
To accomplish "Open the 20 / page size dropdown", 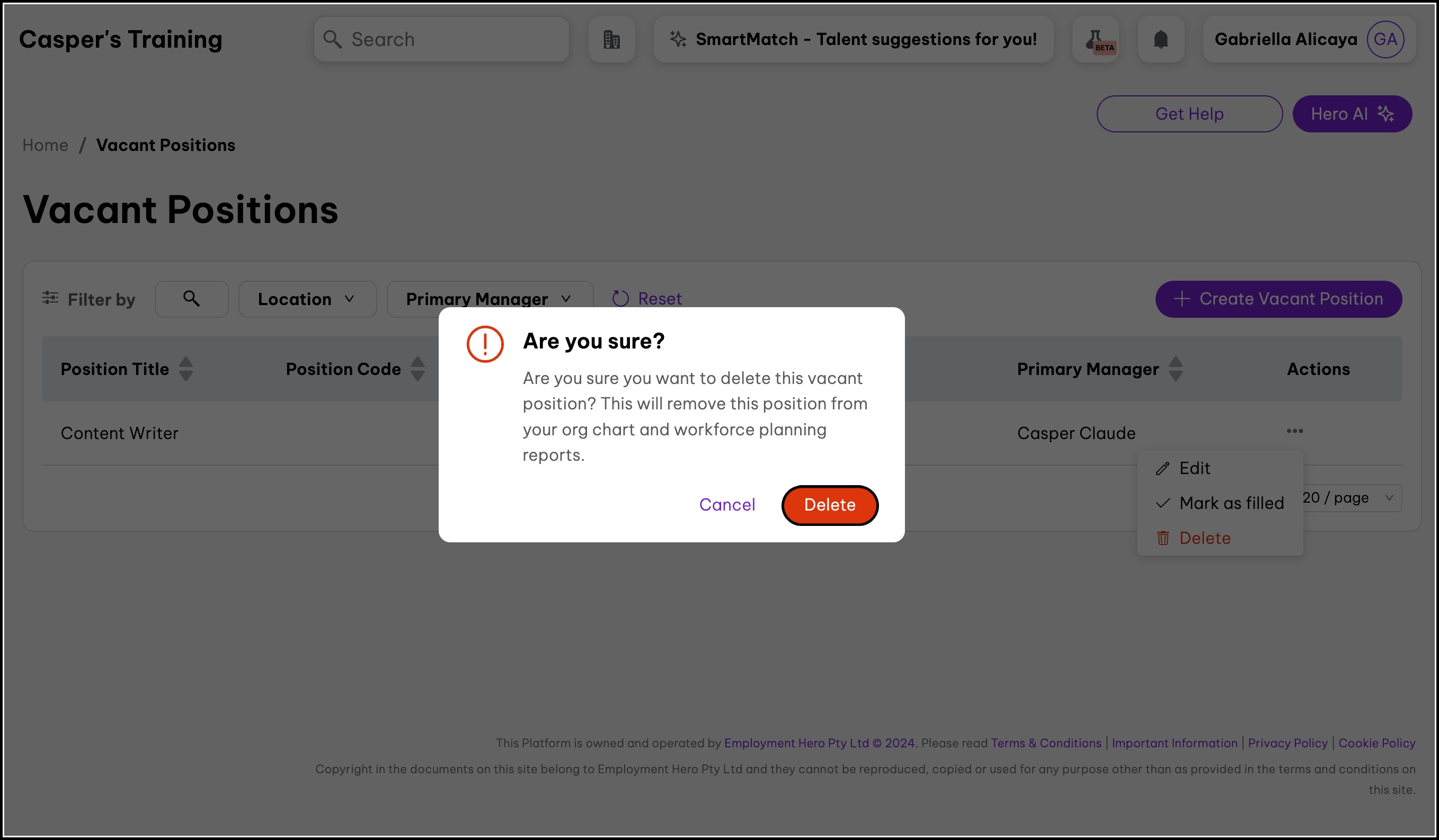I will (x=1351, y=498).
